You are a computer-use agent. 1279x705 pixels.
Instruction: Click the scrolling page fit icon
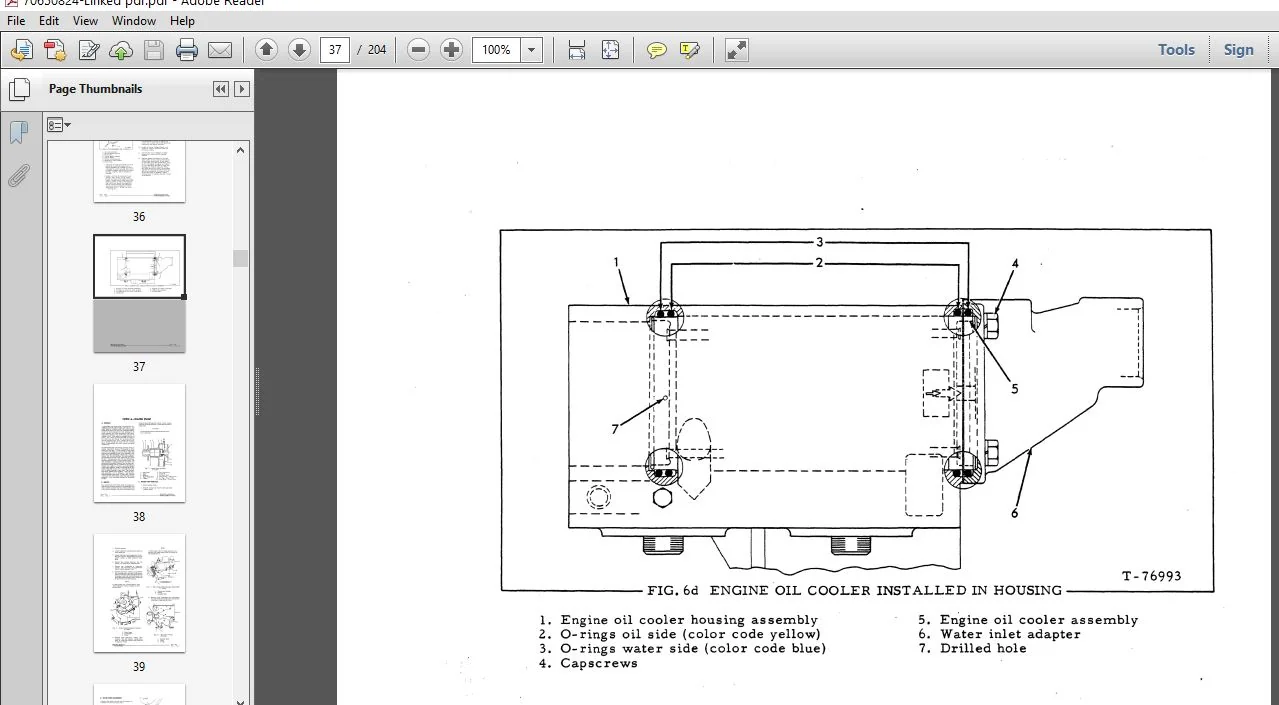coord(576,50)
